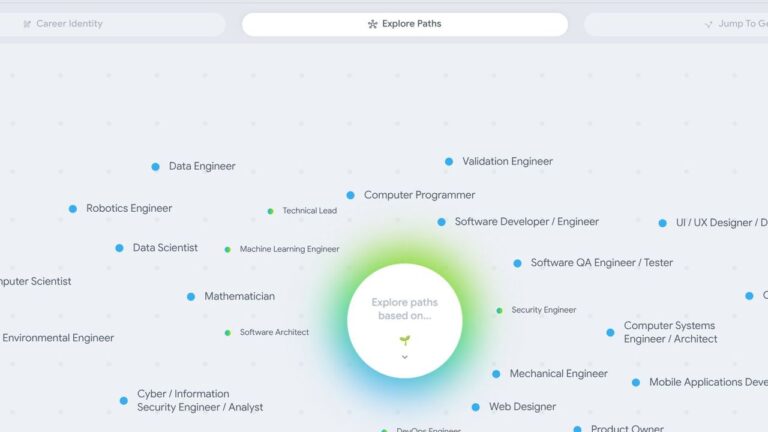The width and height of the screenshot is (768, 432).
Task: Select the blue dot beside Validation Engineer
Action: point(449,161)
